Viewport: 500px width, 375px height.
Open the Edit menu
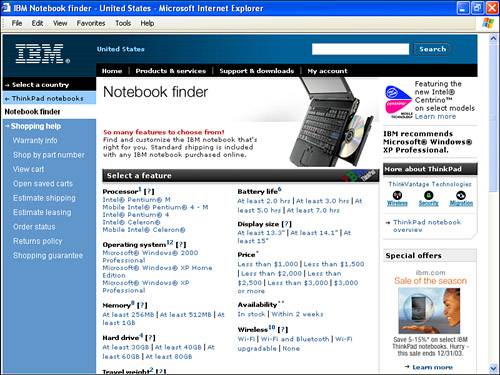point(37,23)
